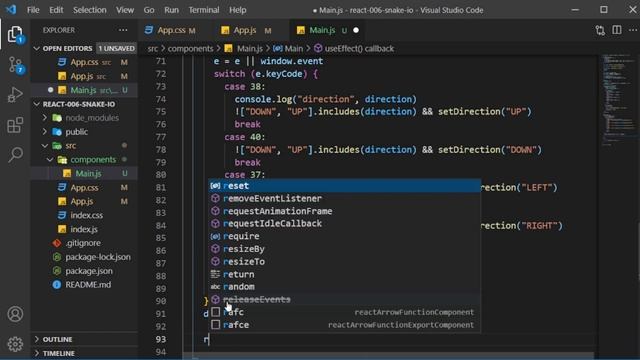Click the Explorer more actions ellipsis
This screenshot has width=640, height=360.
[123, 30]
